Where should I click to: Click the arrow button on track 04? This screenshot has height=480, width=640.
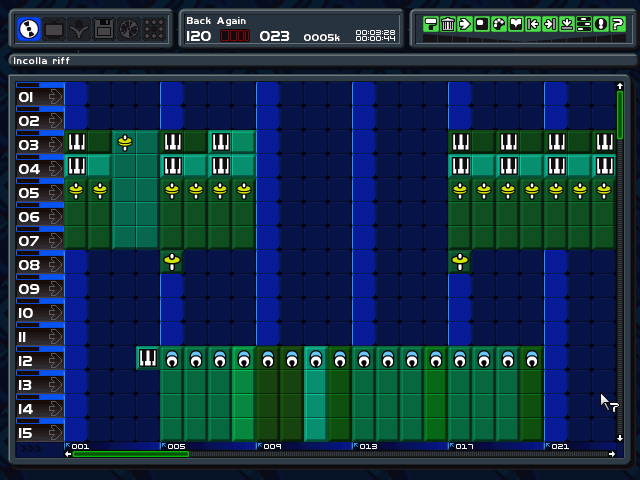click(55, 168)
